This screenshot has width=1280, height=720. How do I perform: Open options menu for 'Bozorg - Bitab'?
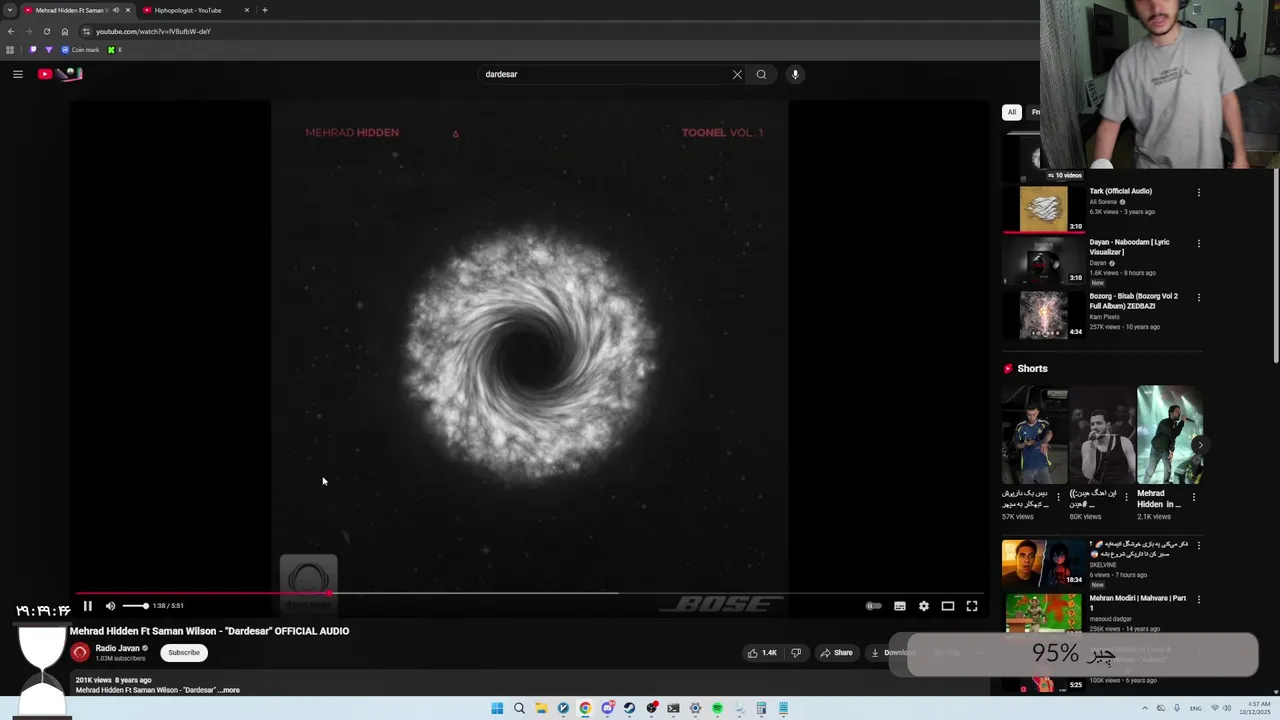tap(1199, 297)
